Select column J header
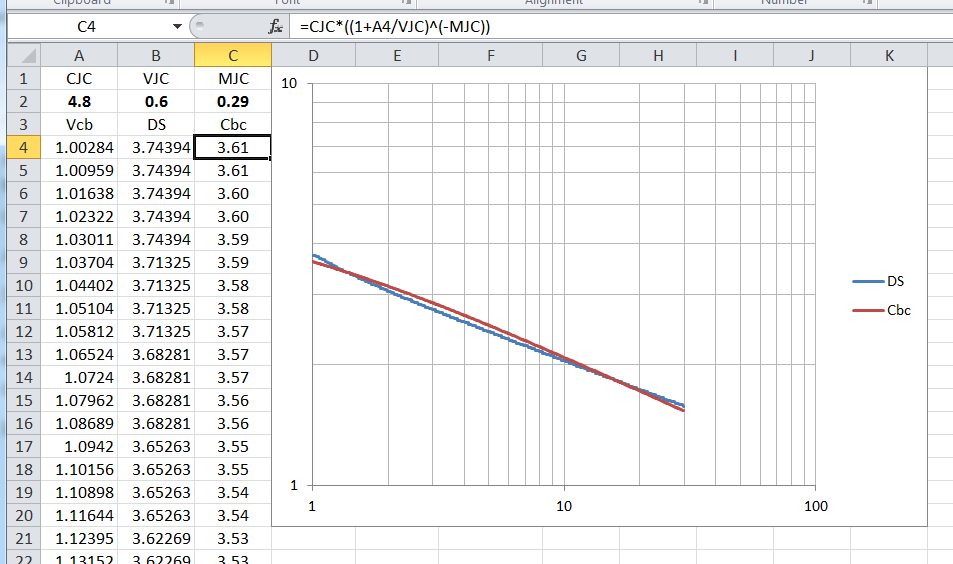This screenshot has height=564, width=953. pyautogui.click(x=811, y=56)
